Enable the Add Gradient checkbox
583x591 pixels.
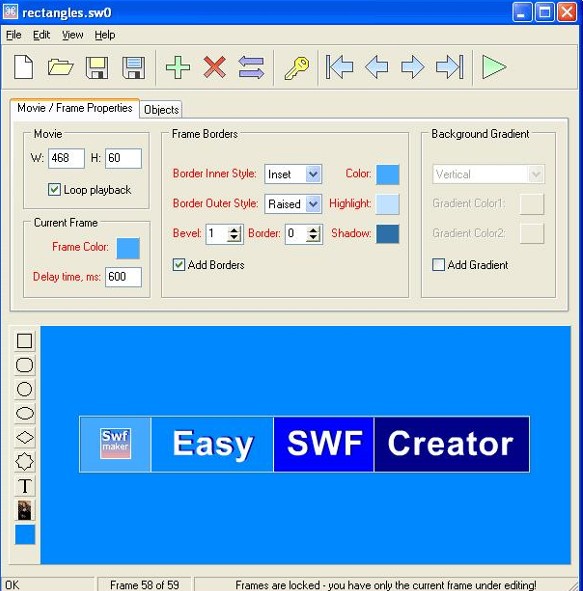pyautogui.click(x=438, y=265)
